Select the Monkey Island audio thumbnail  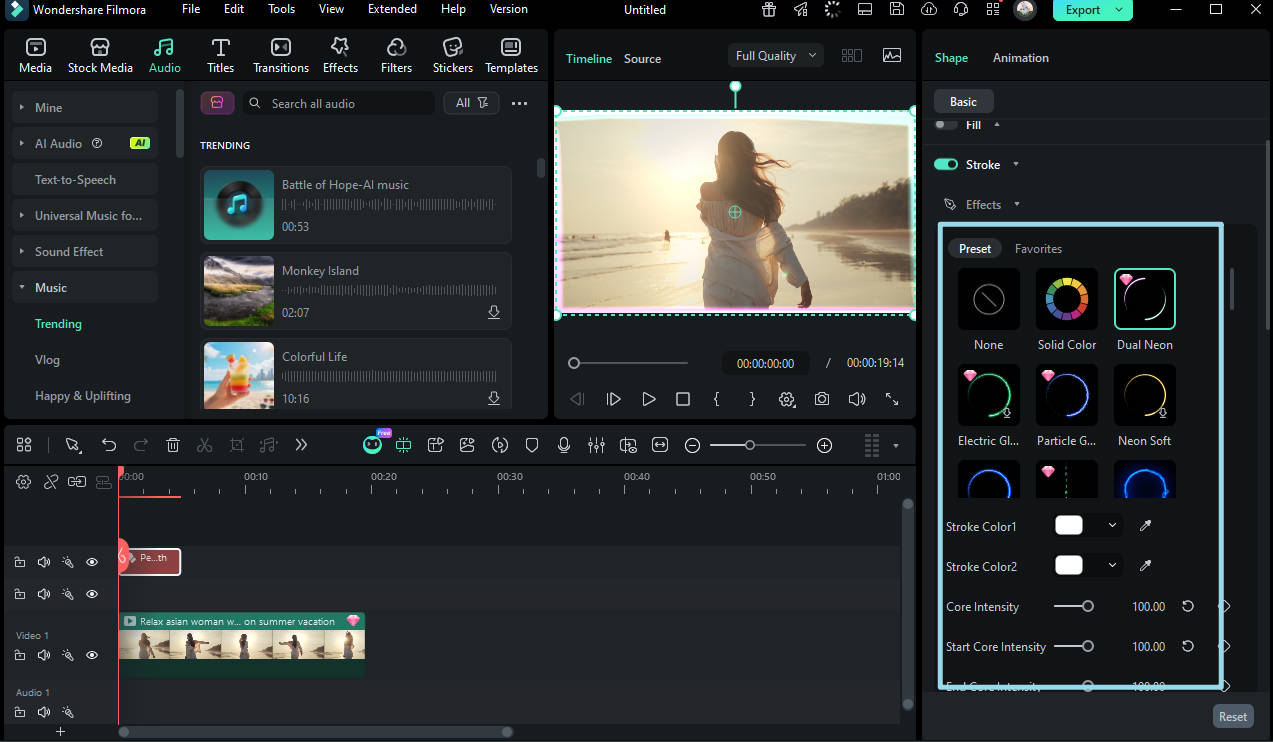[x=239, y=291]
